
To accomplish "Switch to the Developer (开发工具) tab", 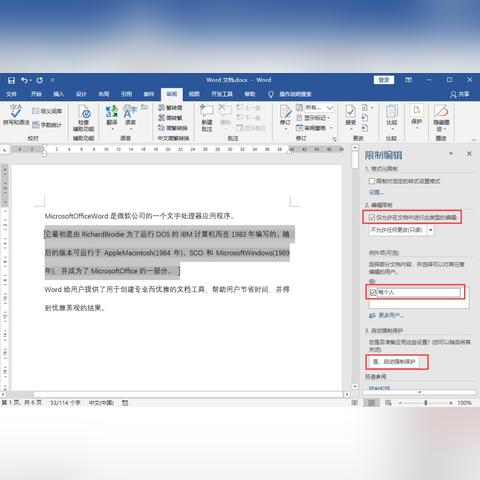I will pos(222,94).
